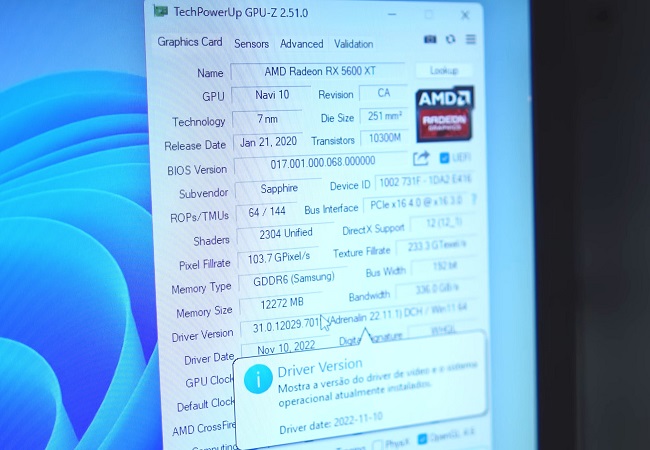Click the BIOS Version field 017.001.000.068.000000
The height and width of the screenshot is (450, 650).
tap(321, 163)
